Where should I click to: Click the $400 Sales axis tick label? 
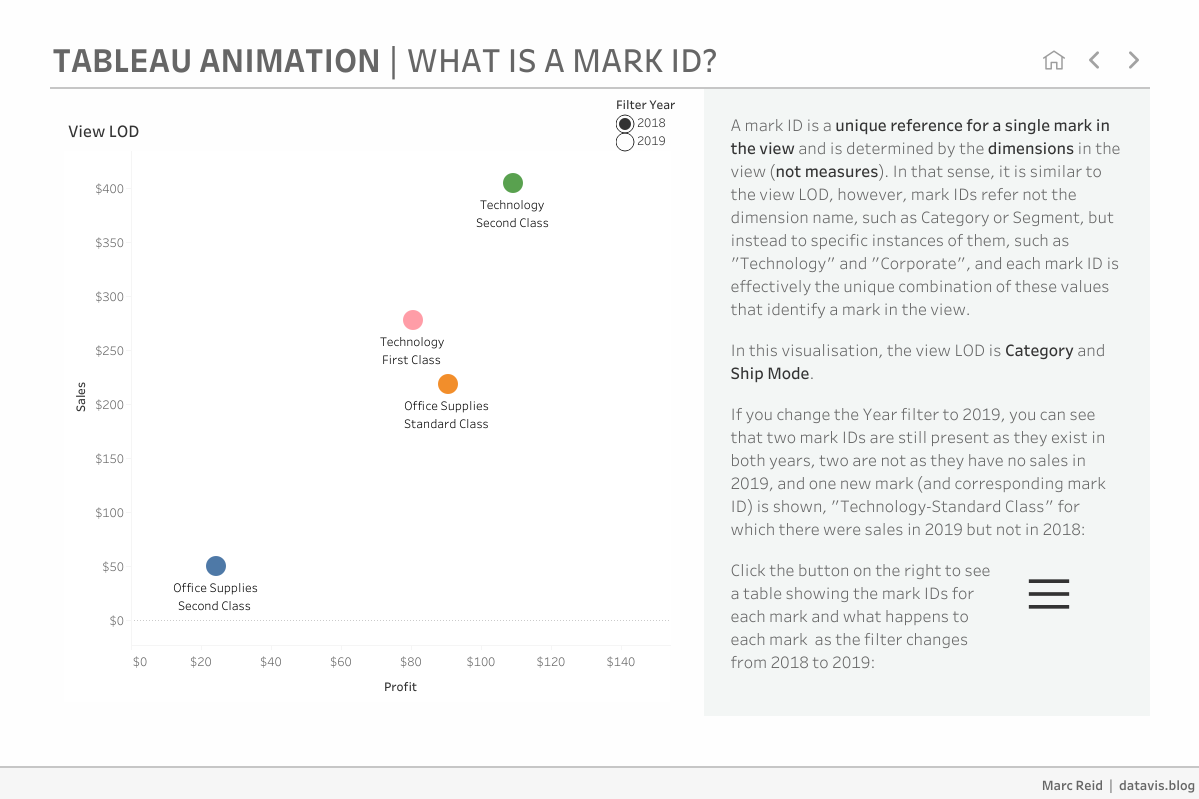point(110,189)
